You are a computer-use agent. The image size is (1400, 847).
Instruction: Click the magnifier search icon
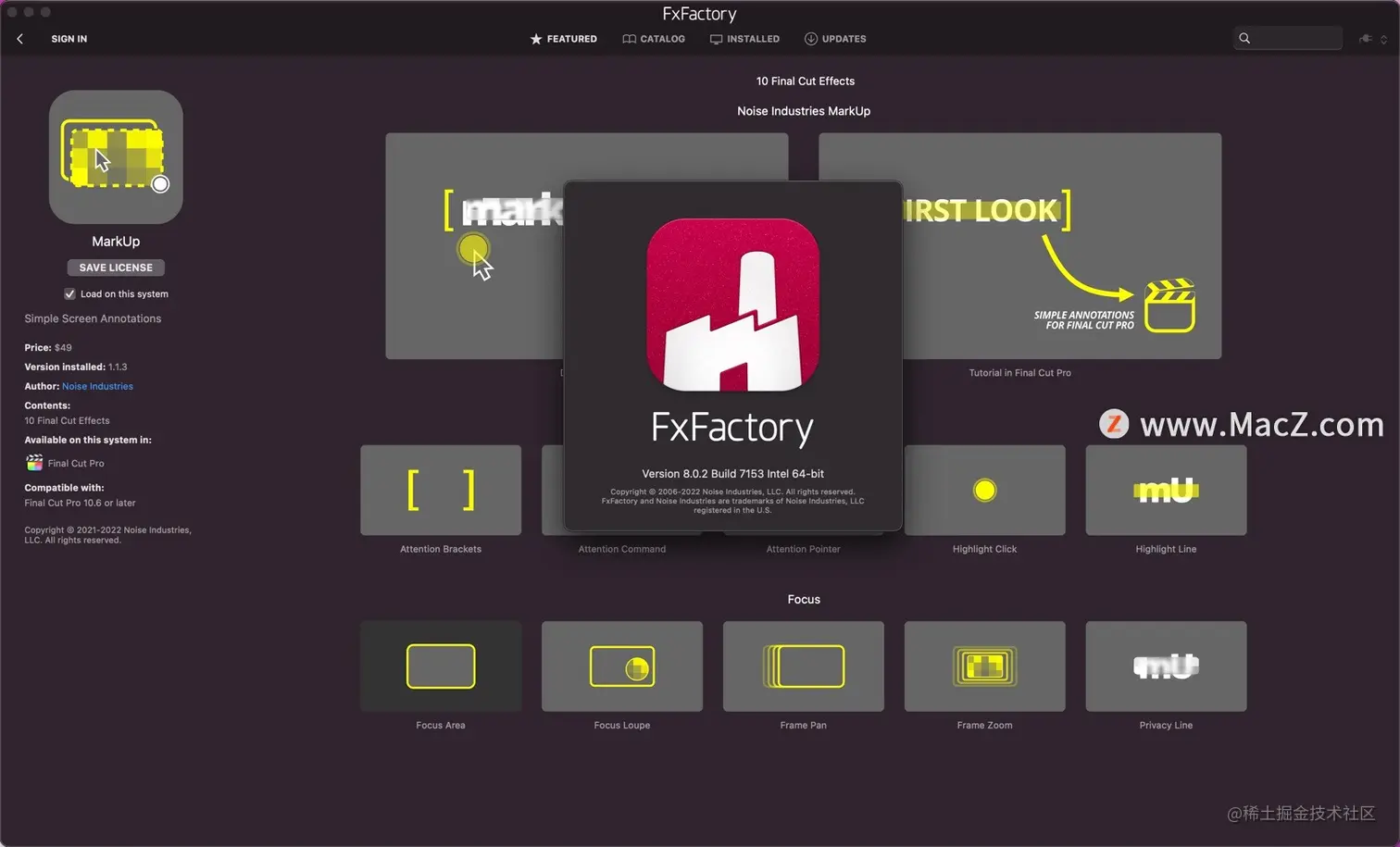point(1244,38)
